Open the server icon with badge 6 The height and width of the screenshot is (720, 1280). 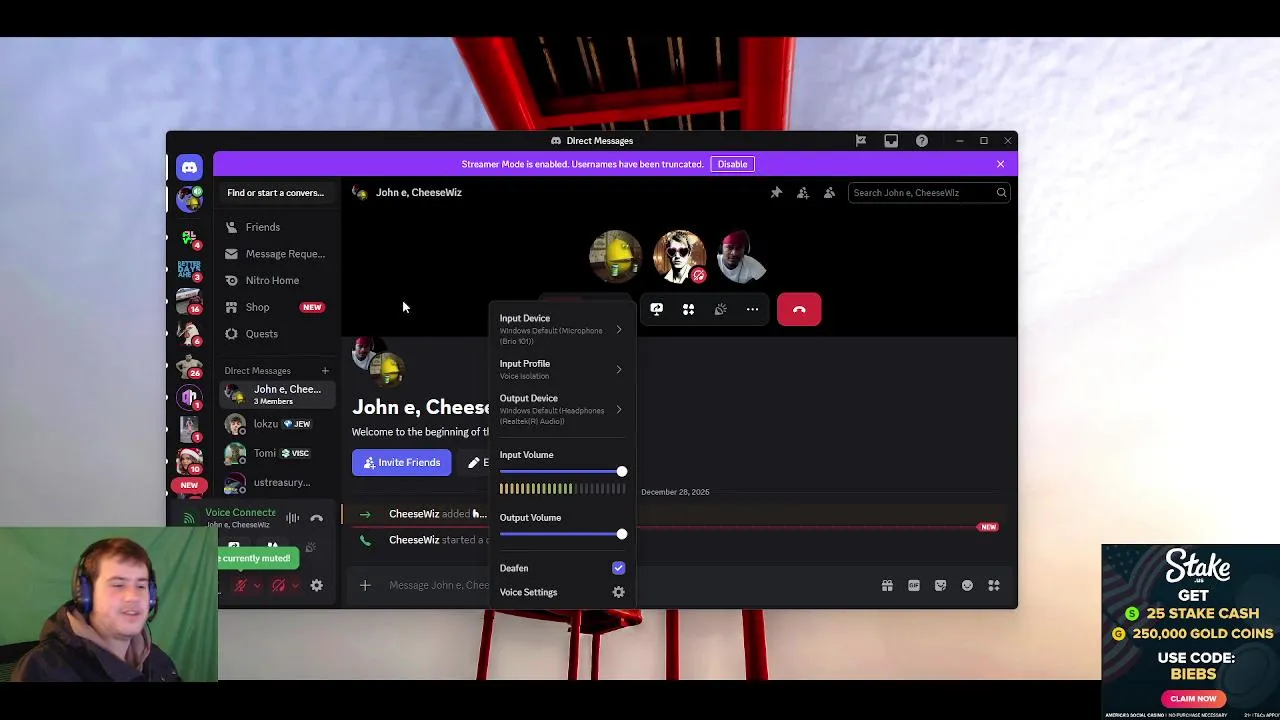(189, 333)
